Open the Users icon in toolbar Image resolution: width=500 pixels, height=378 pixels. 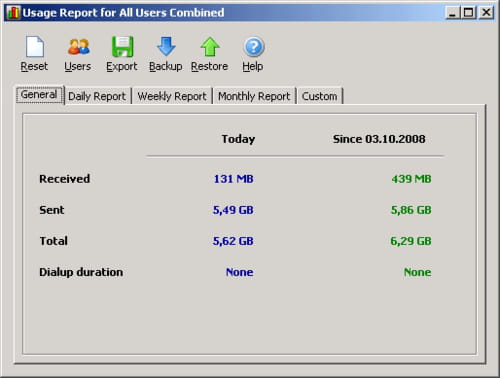tap(79, 47)
